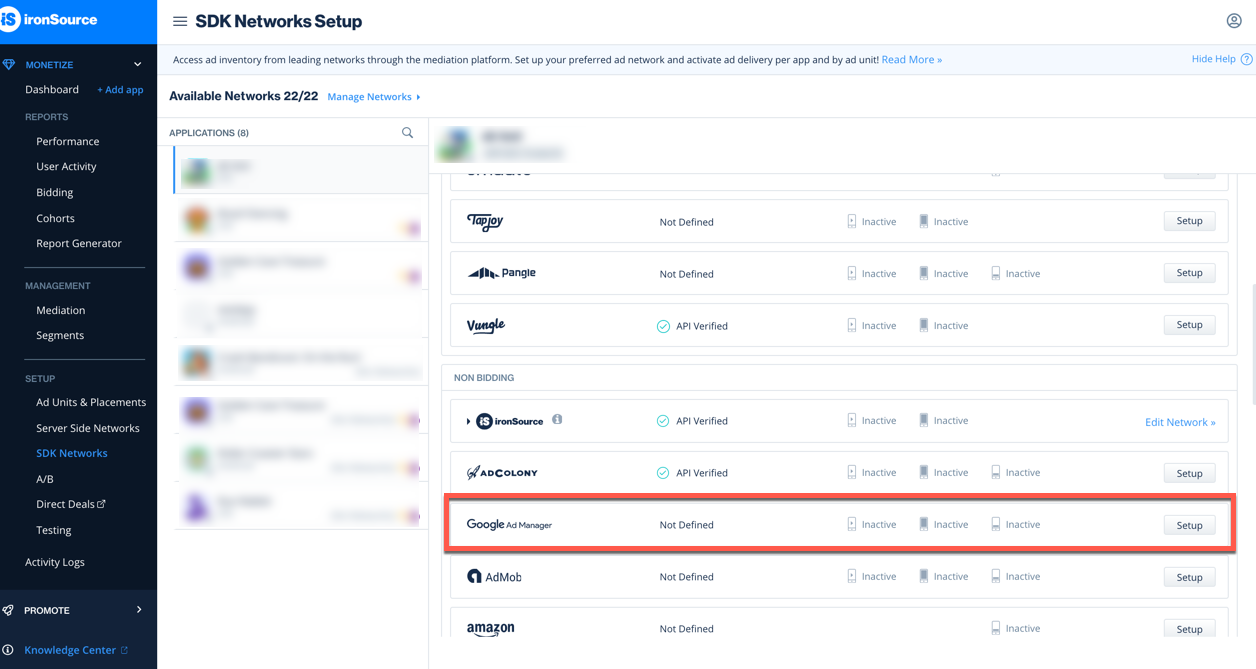The width and height of the screenshot is (1256, 669).
Task: Open the help question-mark icon beside Hide Help
Action: coord(1246,59)
